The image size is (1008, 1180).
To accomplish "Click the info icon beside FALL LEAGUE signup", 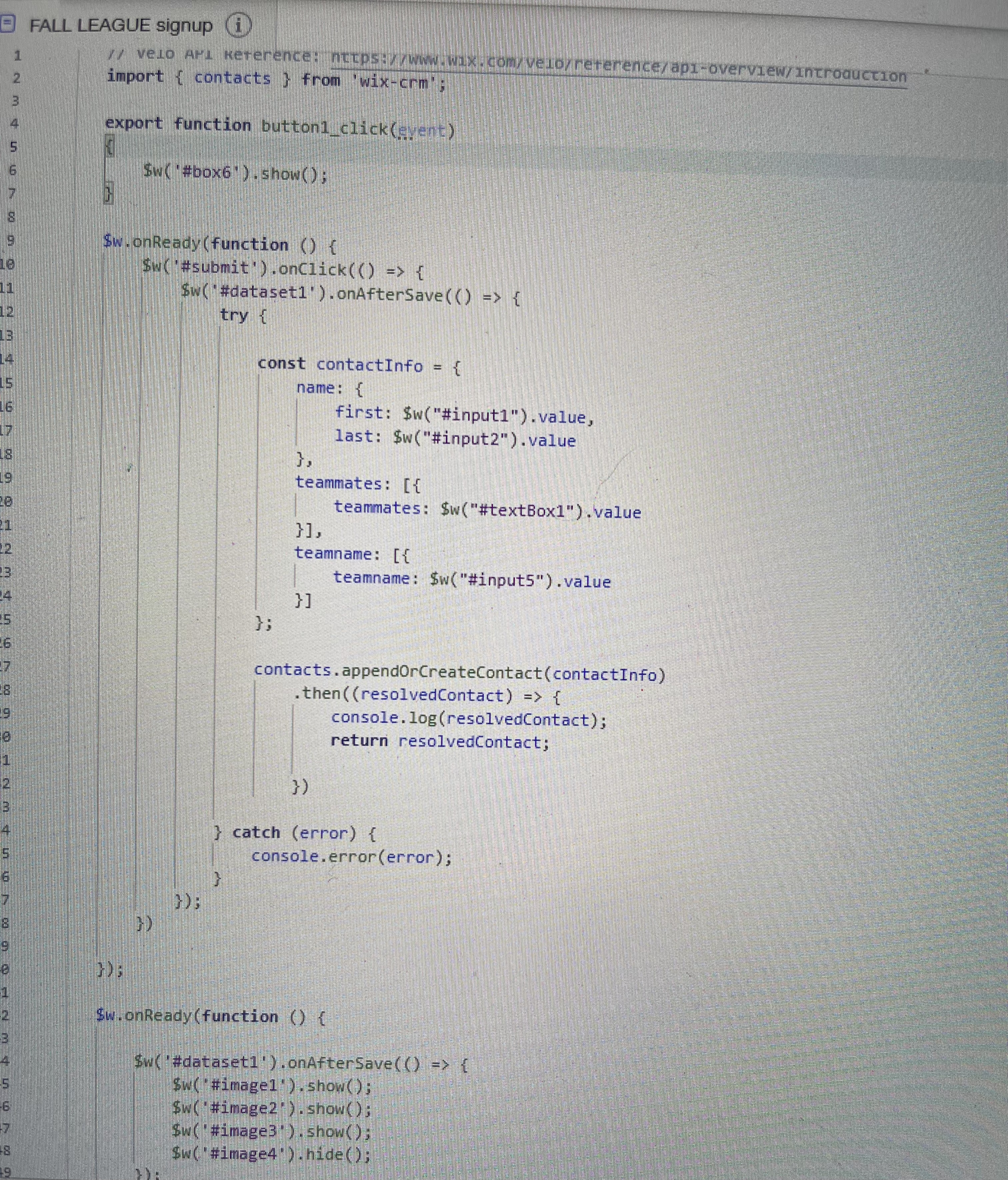I will click(x=238, y=25).
